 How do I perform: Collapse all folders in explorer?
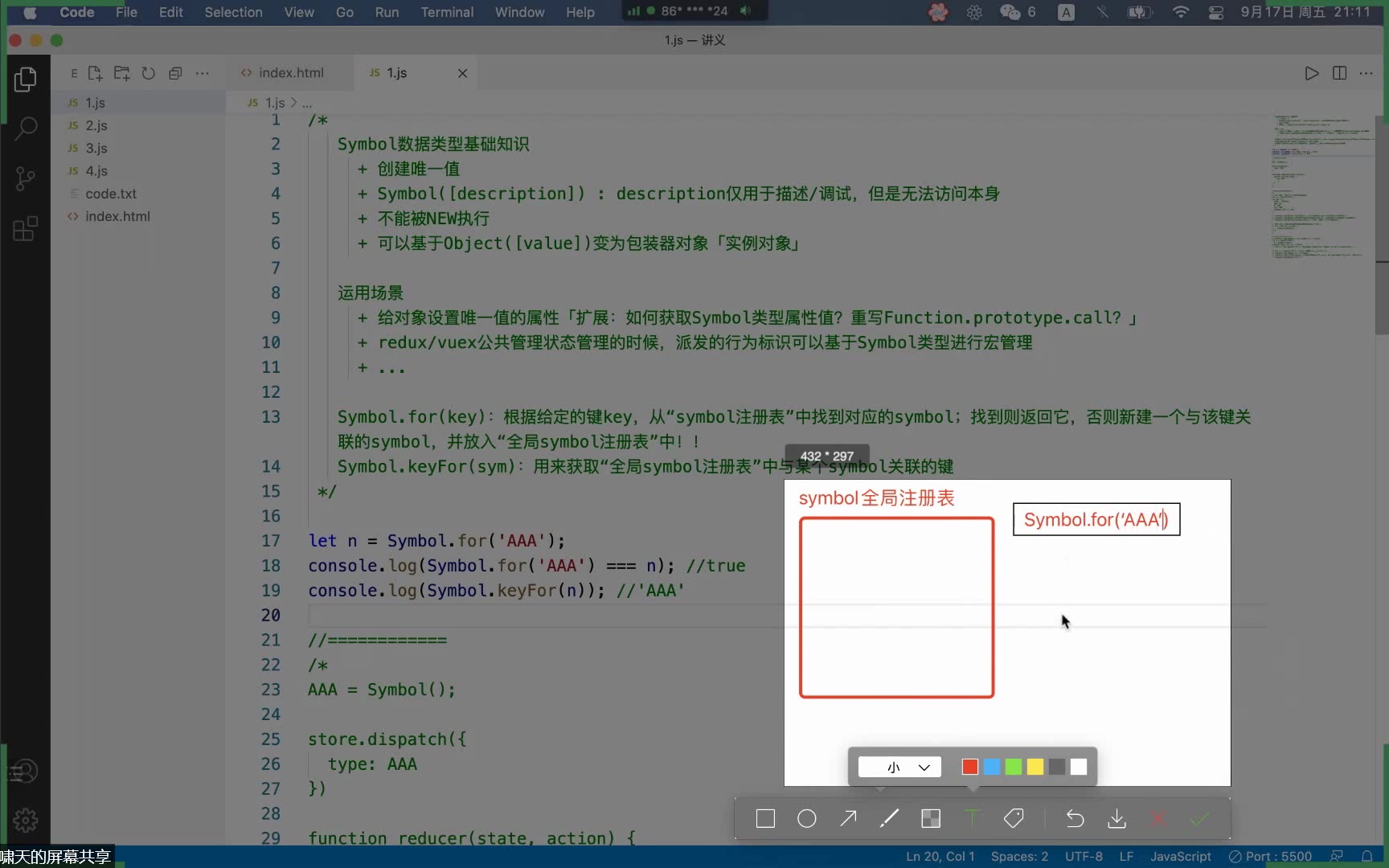click(175, 73)
